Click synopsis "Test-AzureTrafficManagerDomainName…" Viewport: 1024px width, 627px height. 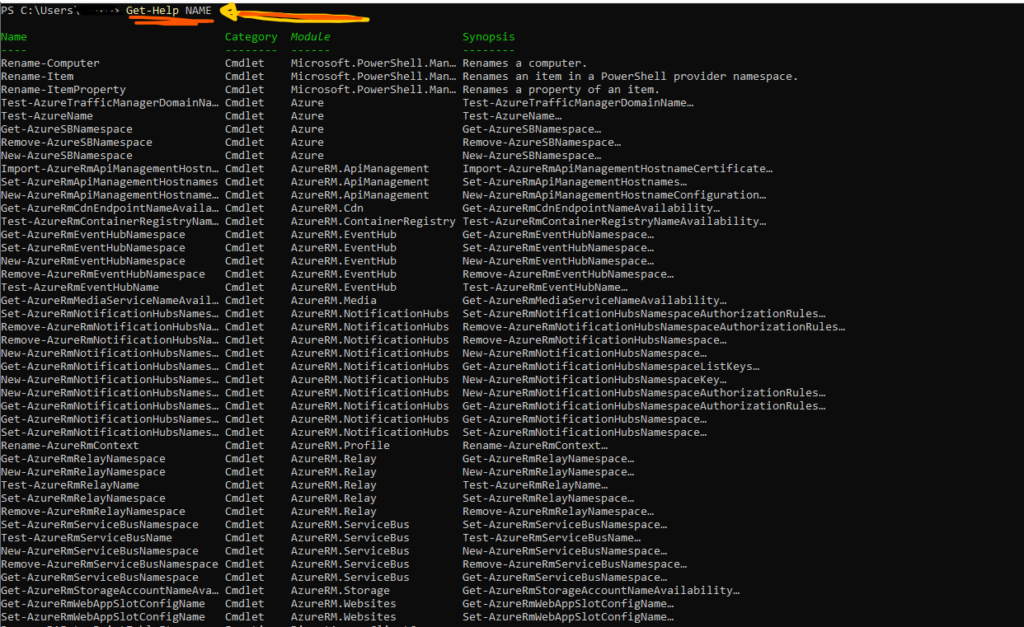click(x=578, y=103)
